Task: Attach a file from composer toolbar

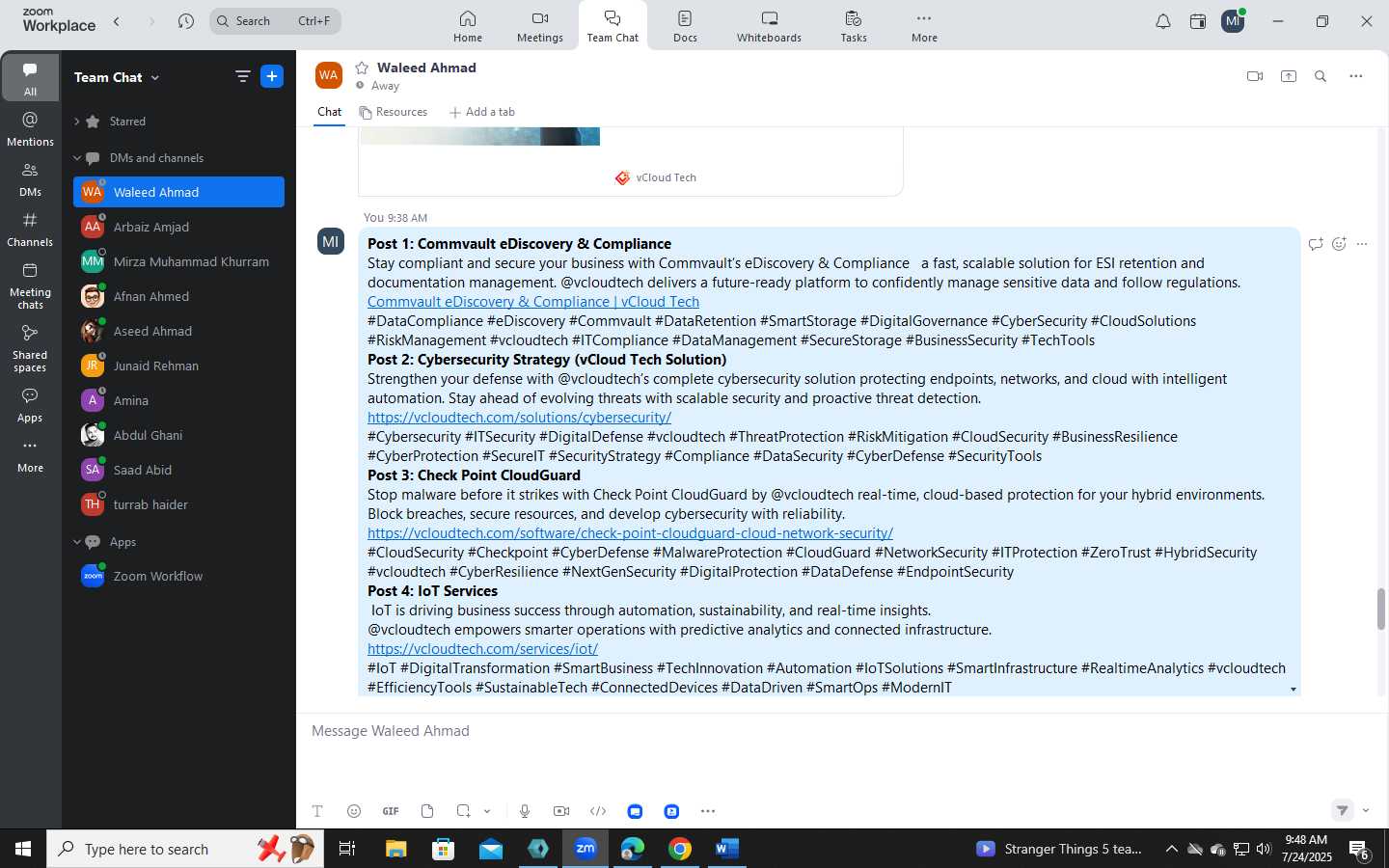Action: coord(427,811)
